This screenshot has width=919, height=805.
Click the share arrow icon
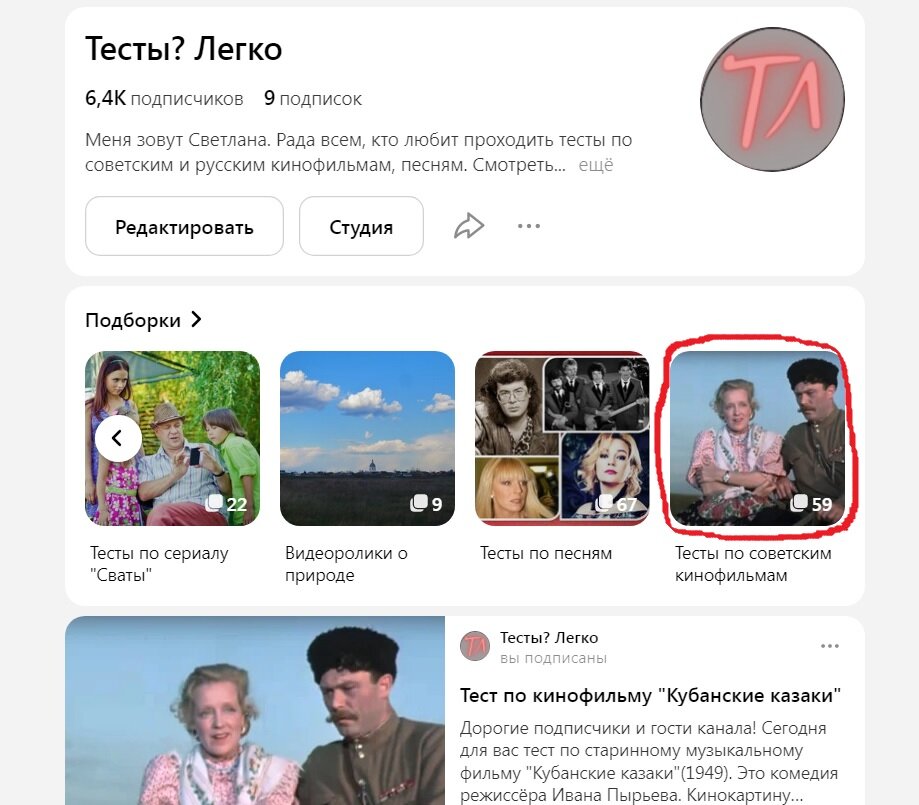click(x=469, y=226)
